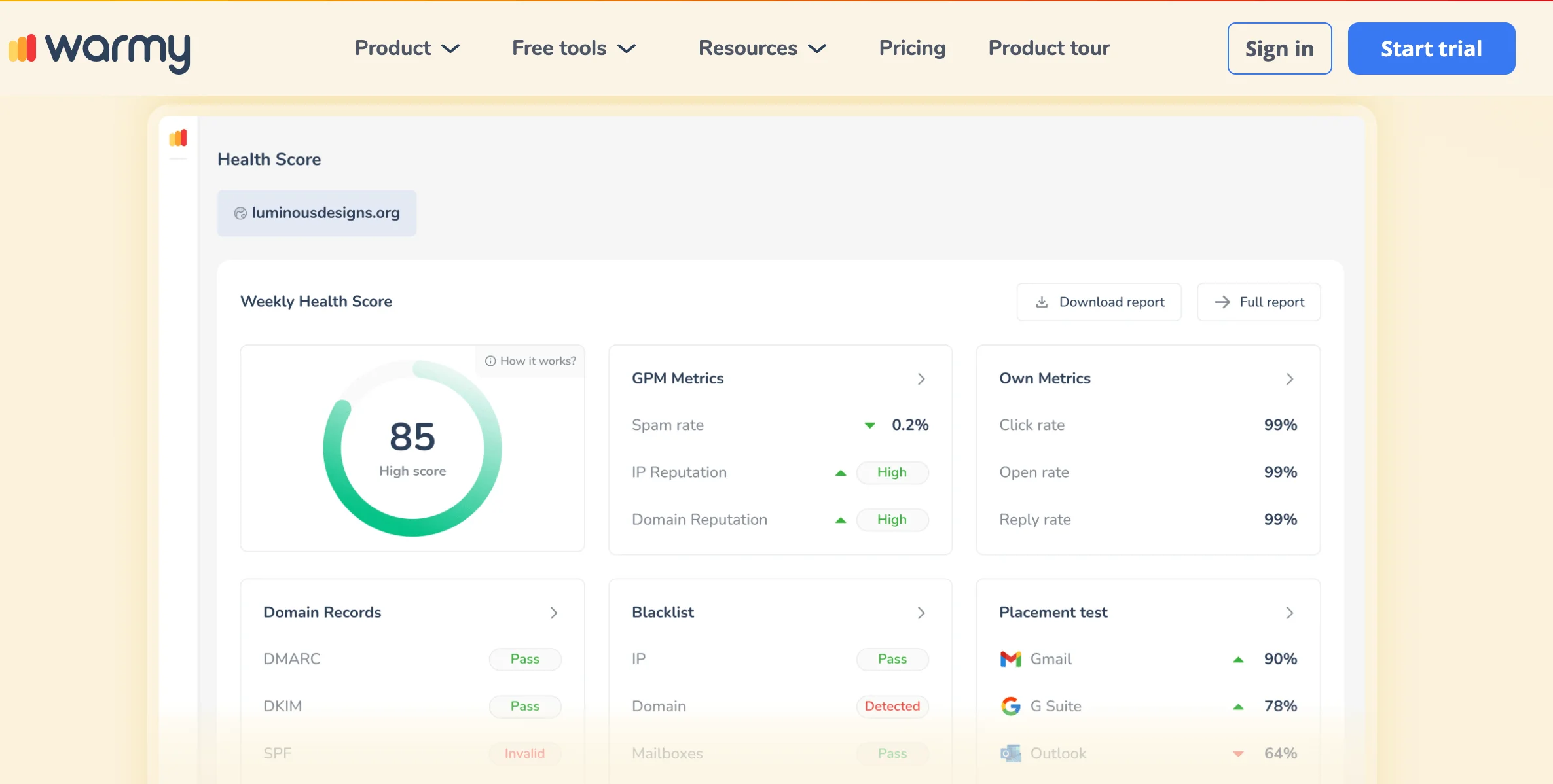Click the How it works? link
The width and height of the screenshot is (1553, 784).
tap(530, 361)
